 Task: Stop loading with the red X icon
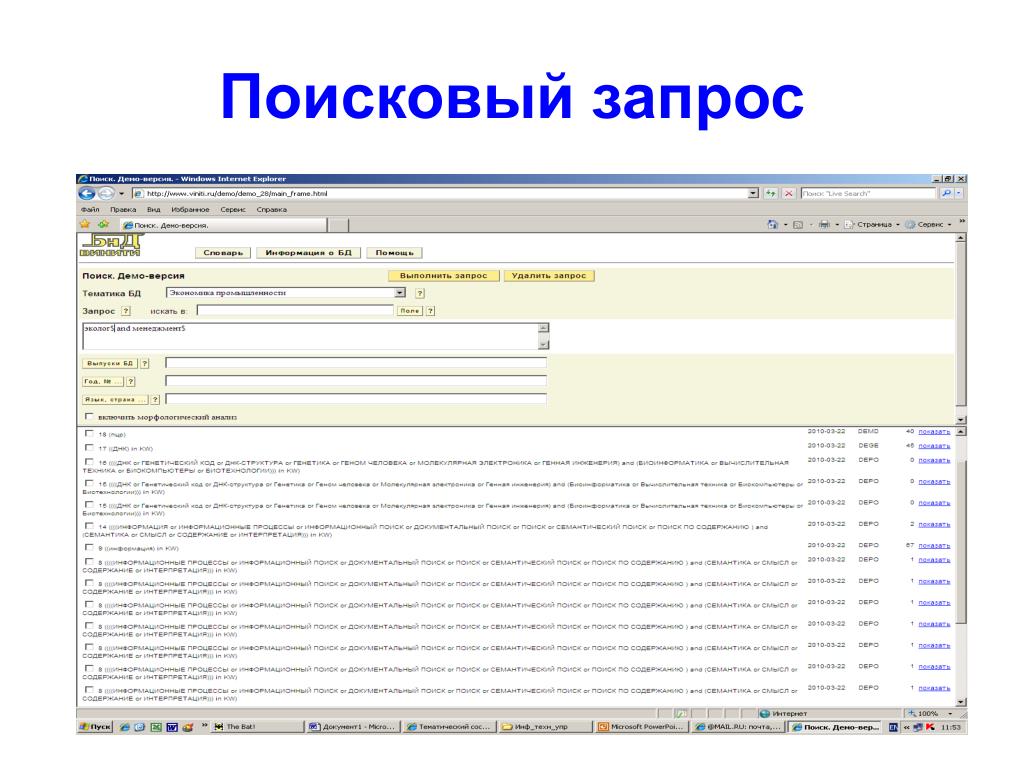(789, 193)
